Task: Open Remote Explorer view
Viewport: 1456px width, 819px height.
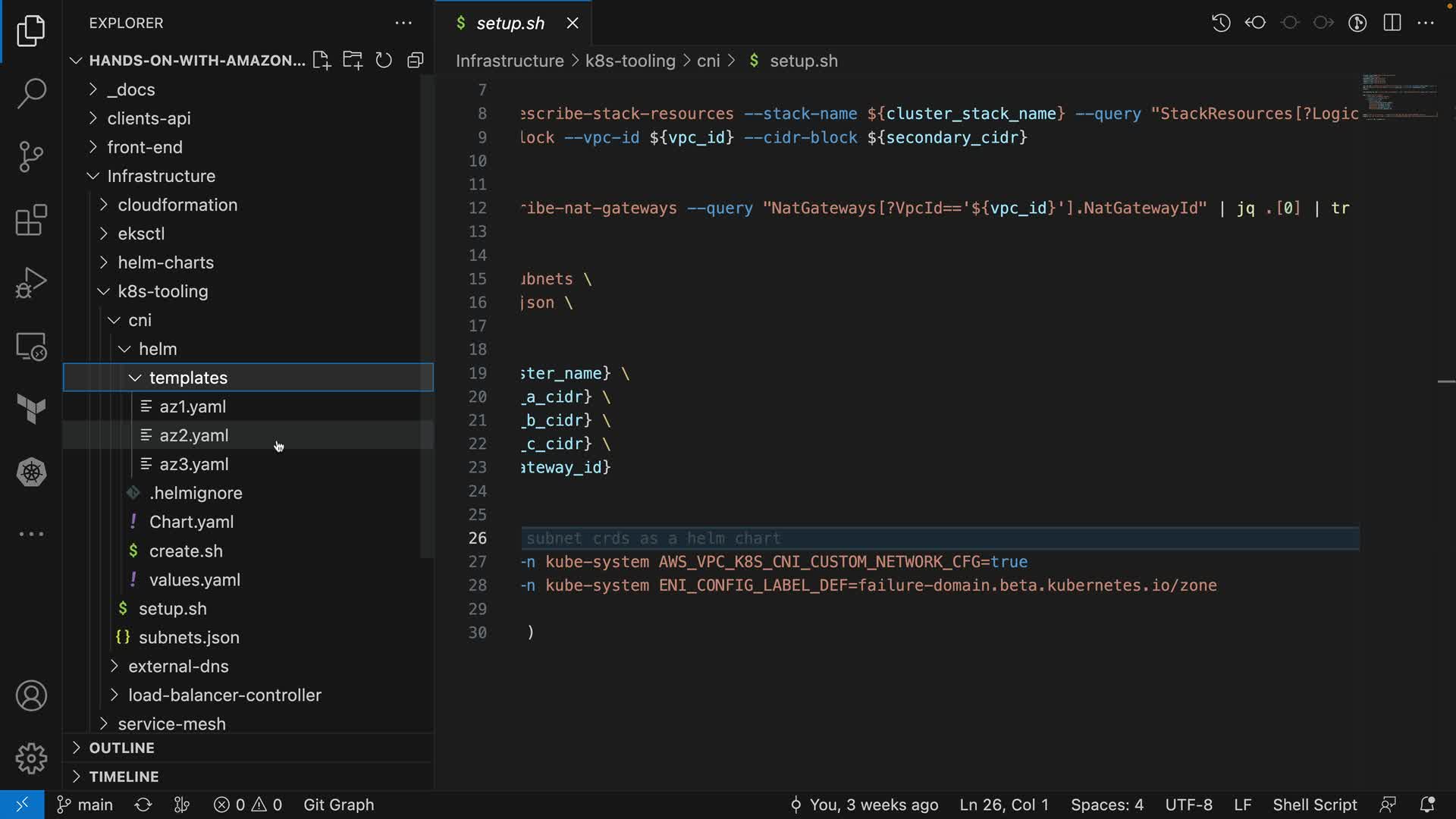Action: (x=31, y=347)
